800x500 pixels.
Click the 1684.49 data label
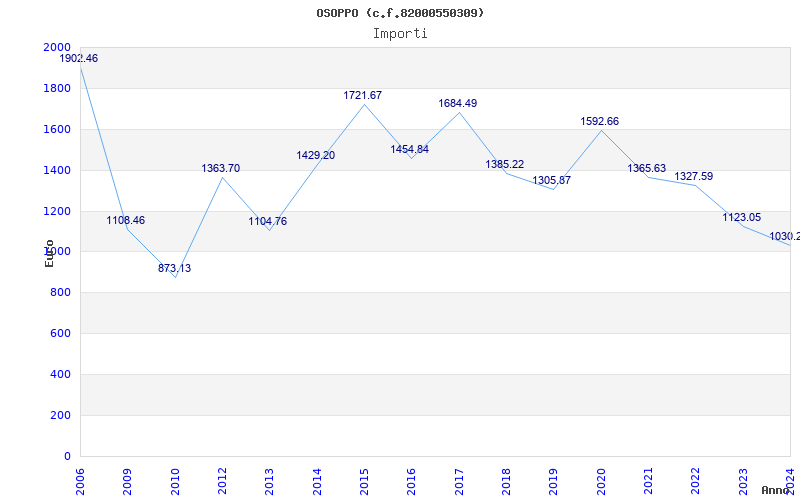(x=458, y=103)
